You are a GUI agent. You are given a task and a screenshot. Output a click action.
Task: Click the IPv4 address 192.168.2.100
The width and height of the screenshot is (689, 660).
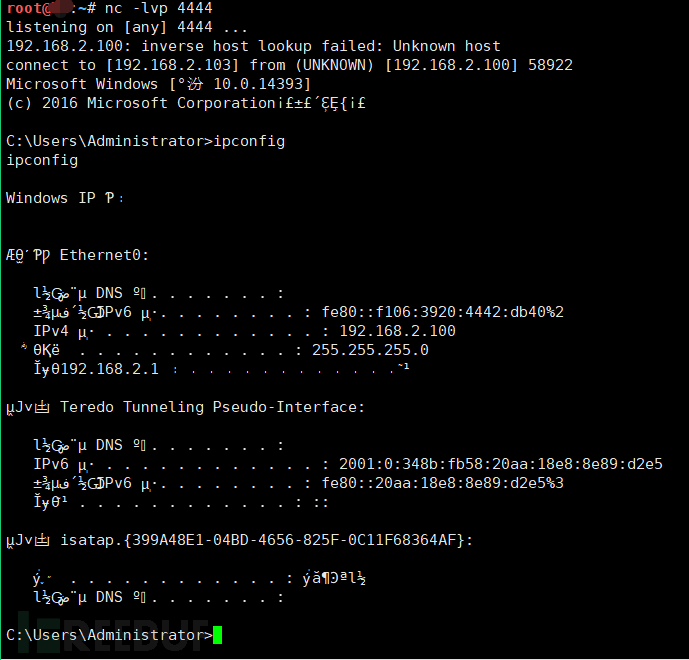point(397,330)
